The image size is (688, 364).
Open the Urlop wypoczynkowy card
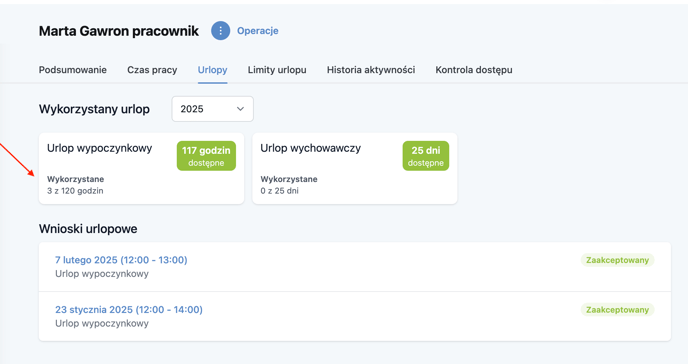(x=141, y=168)
